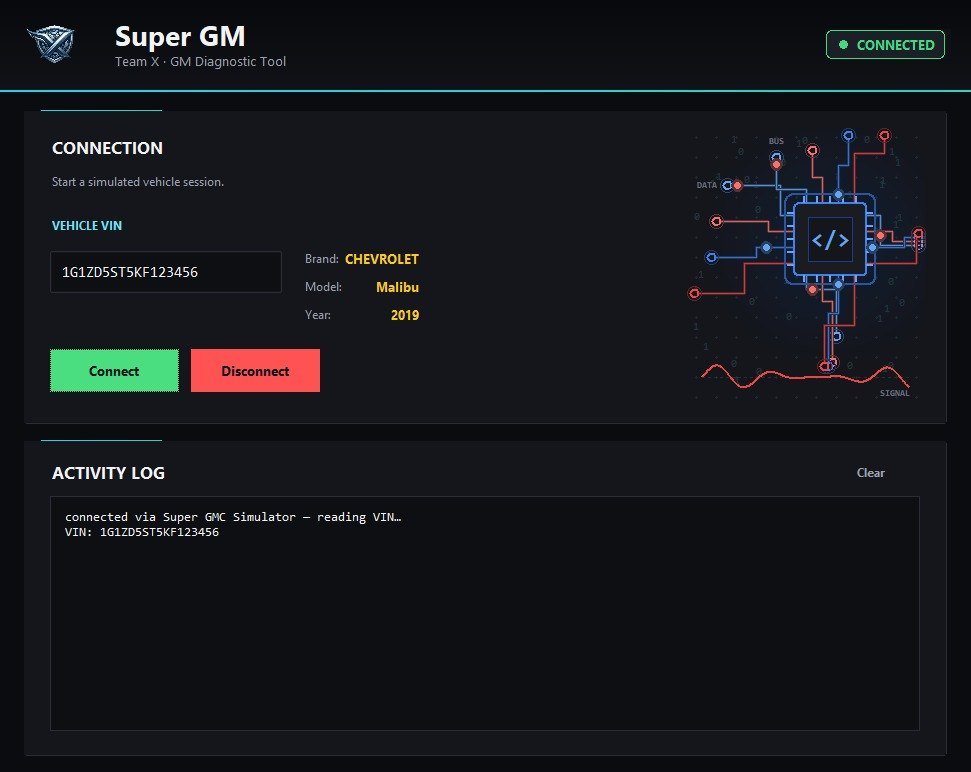Click the 'Brand:' label
The image size is (971, 772).
[321, 259]
